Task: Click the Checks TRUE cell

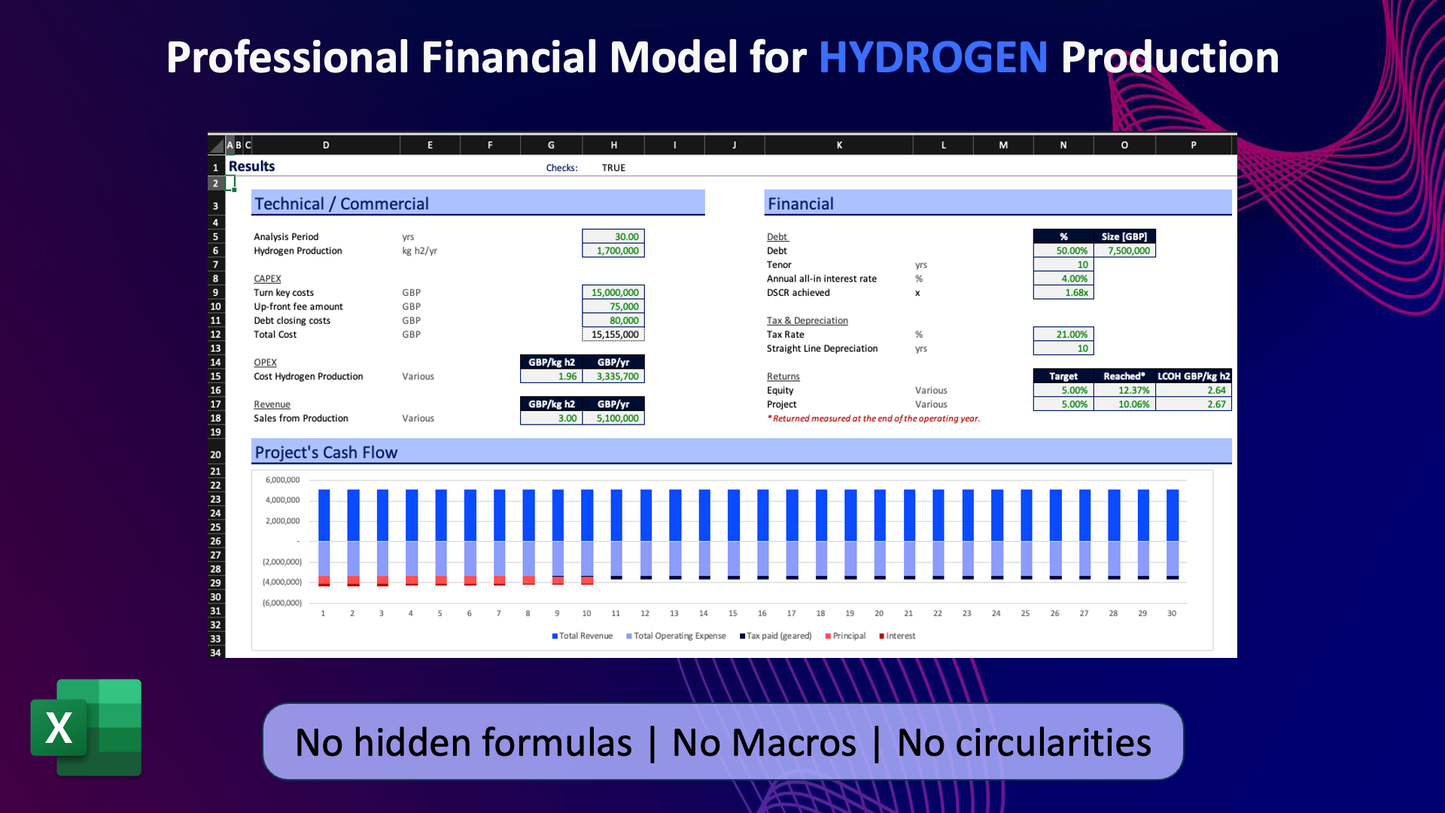Action: 613,168
